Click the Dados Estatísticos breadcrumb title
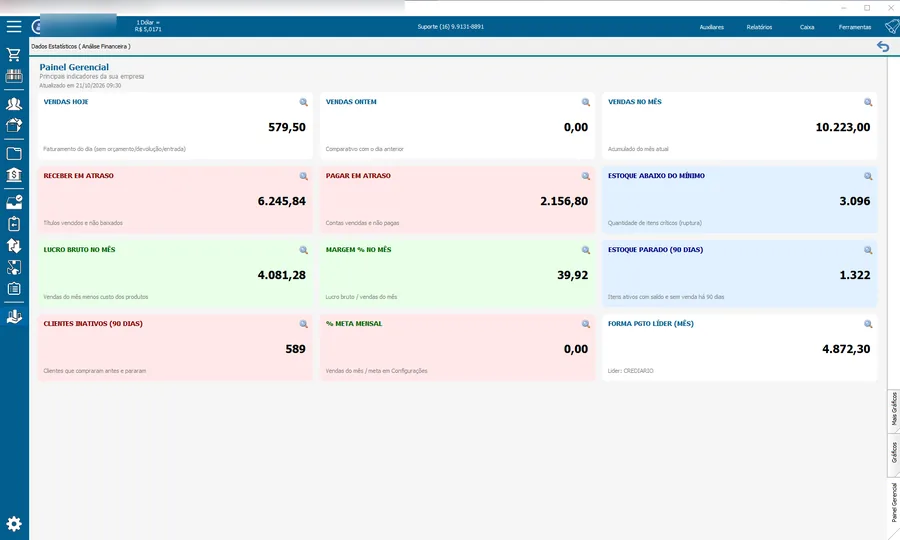Viewport: 900px width, 540px height. tap(80, 46)
